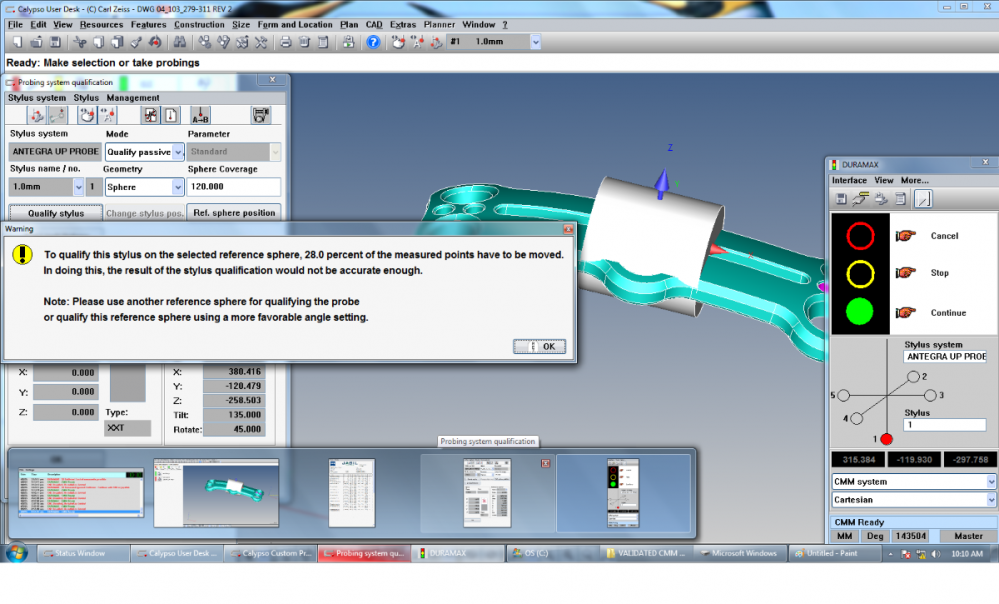Select stylus position 5 circle
This screenshot has width=999, height=604.
843,396
